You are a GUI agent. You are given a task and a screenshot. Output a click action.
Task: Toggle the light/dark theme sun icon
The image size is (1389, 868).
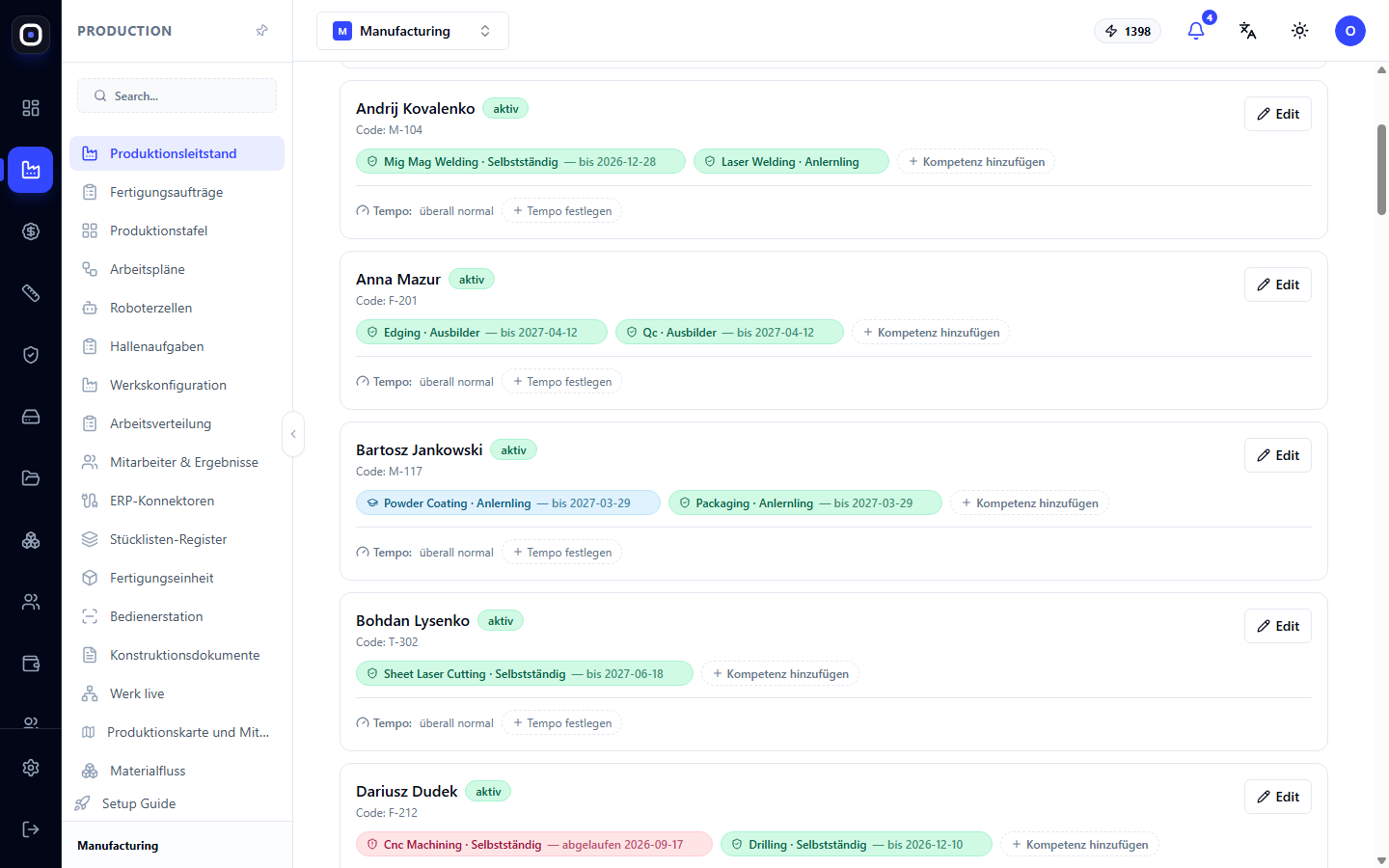pyautogui.click(x=1300, y=31)
